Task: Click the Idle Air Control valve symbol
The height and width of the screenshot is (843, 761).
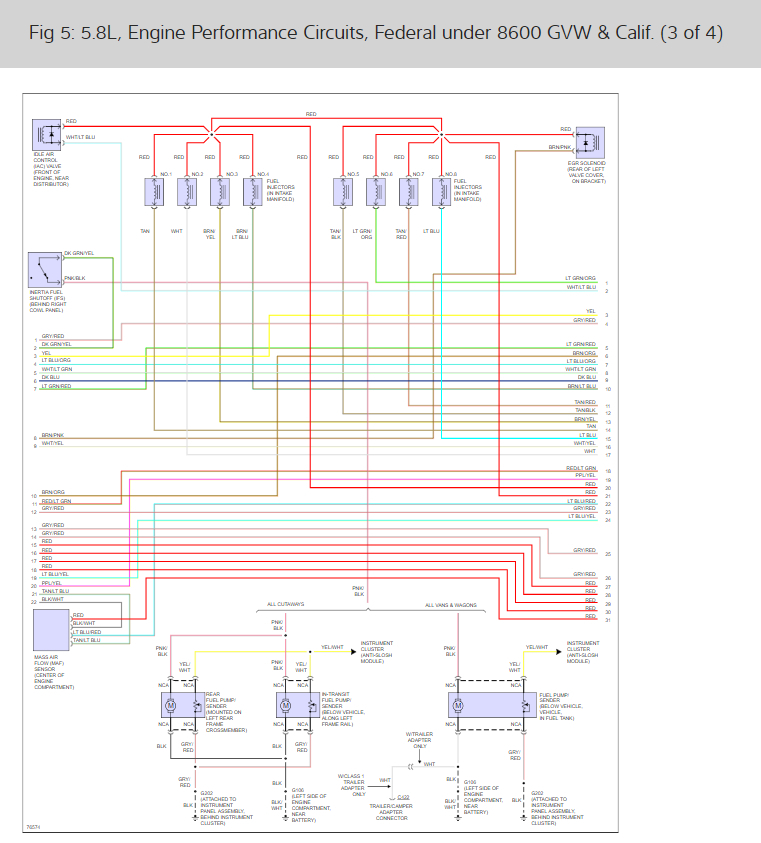Action: coord(47,135)
